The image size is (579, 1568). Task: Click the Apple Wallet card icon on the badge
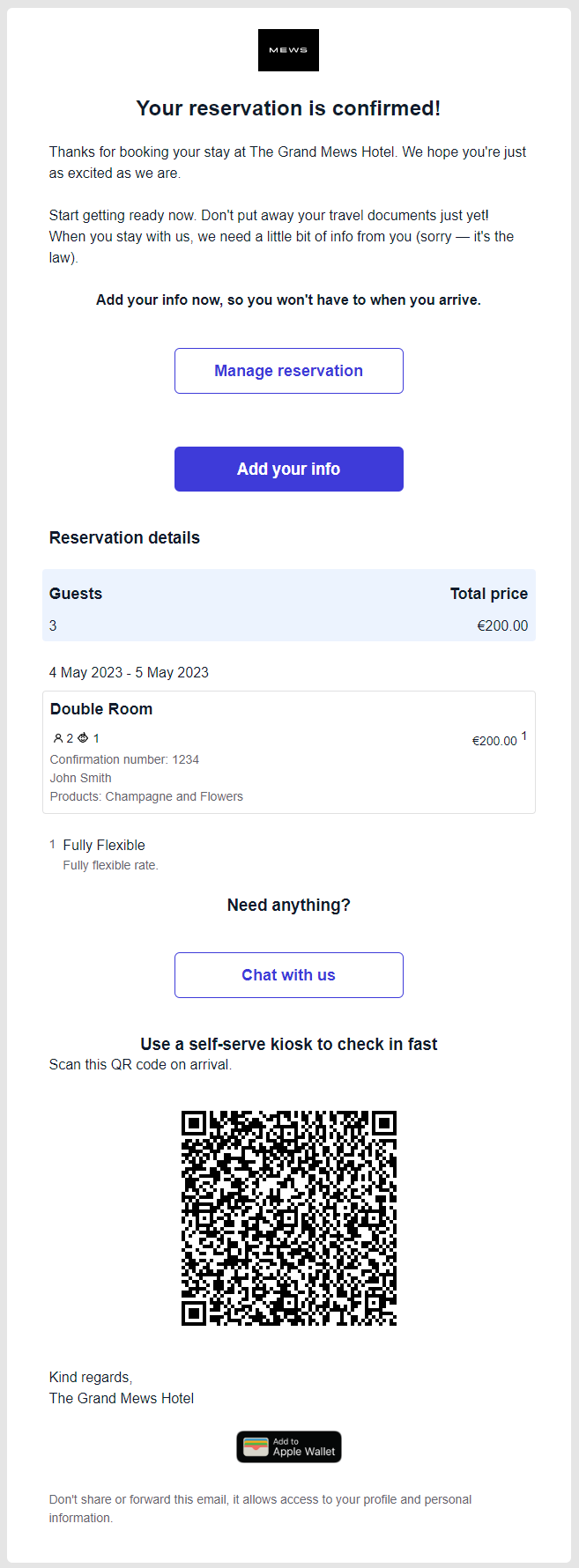pyautogui.click(x=256, y=1446)
